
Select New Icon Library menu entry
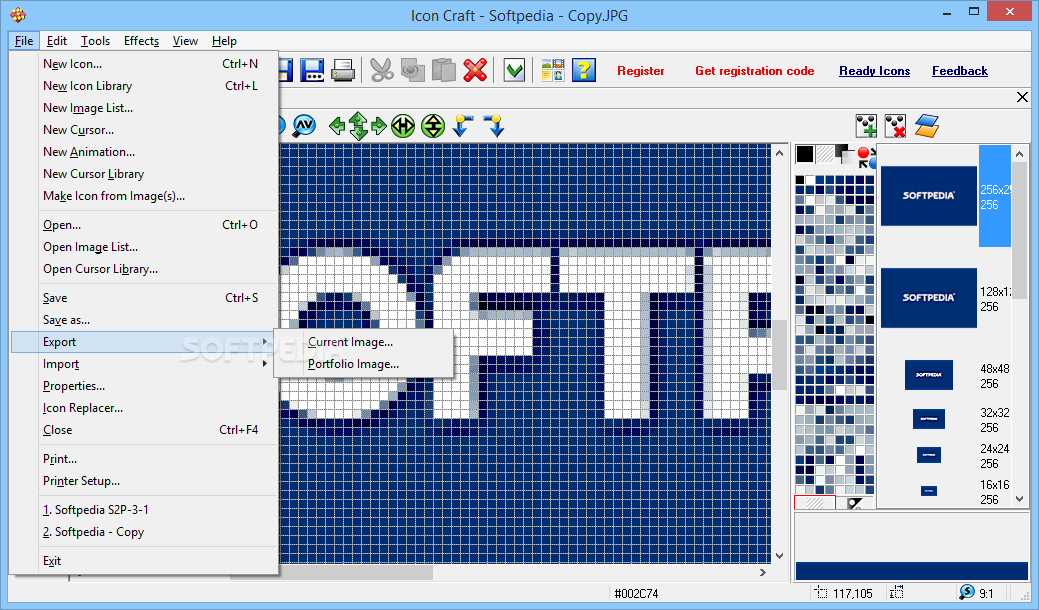[143, 85]
